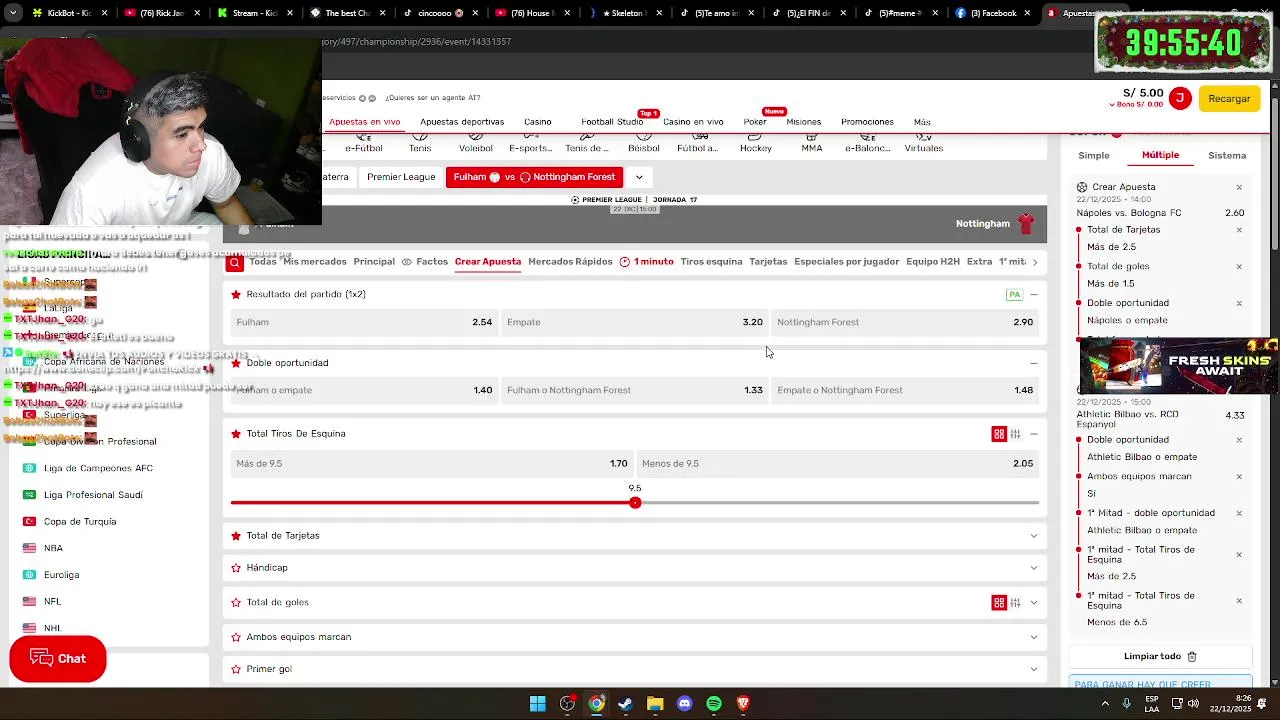Viewport: 1280px width, 720px height.
Task: Collapse the Resultado del partido market
Action: [x=1034, y=294]
